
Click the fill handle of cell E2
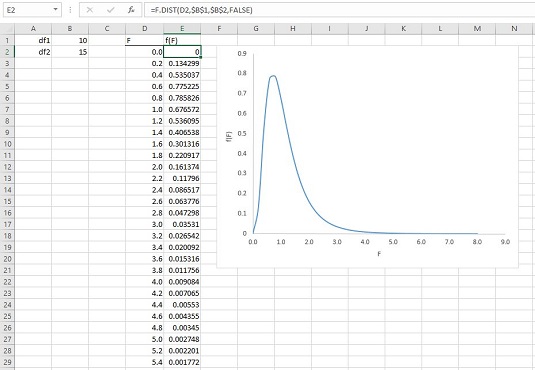(x=201, y=57)
